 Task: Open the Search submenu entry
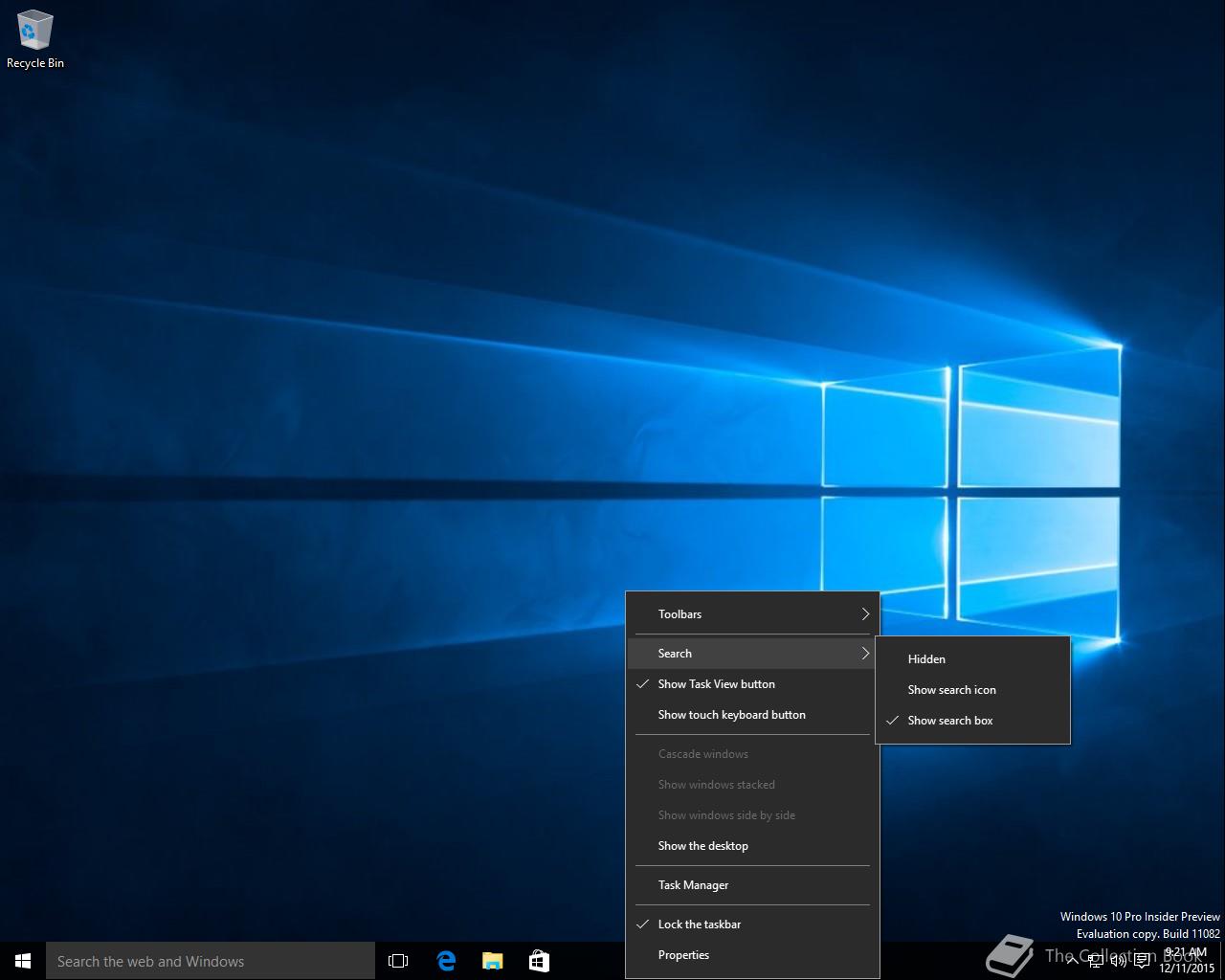point(753,654)
